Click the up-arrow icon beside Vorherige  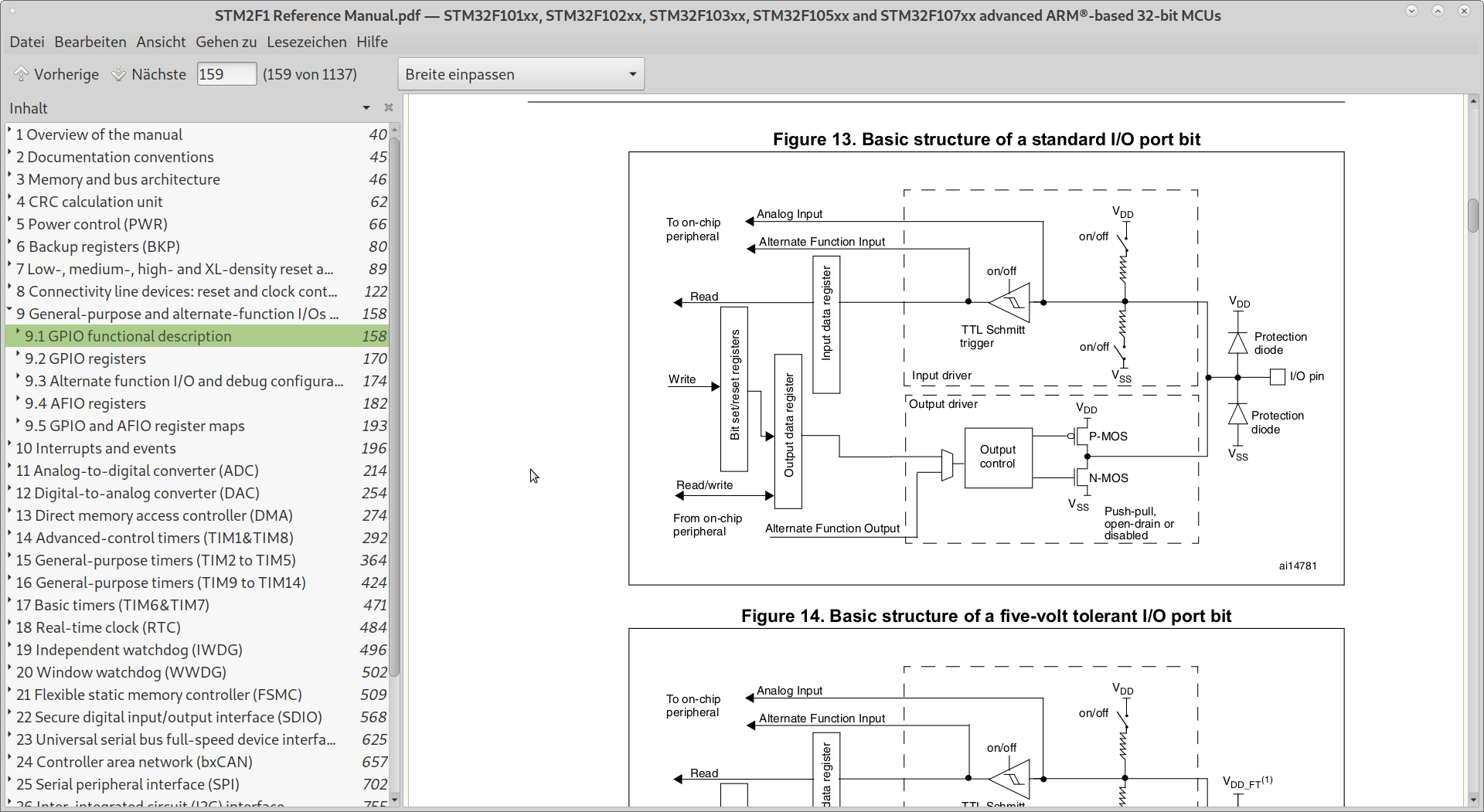click(22, 74)
